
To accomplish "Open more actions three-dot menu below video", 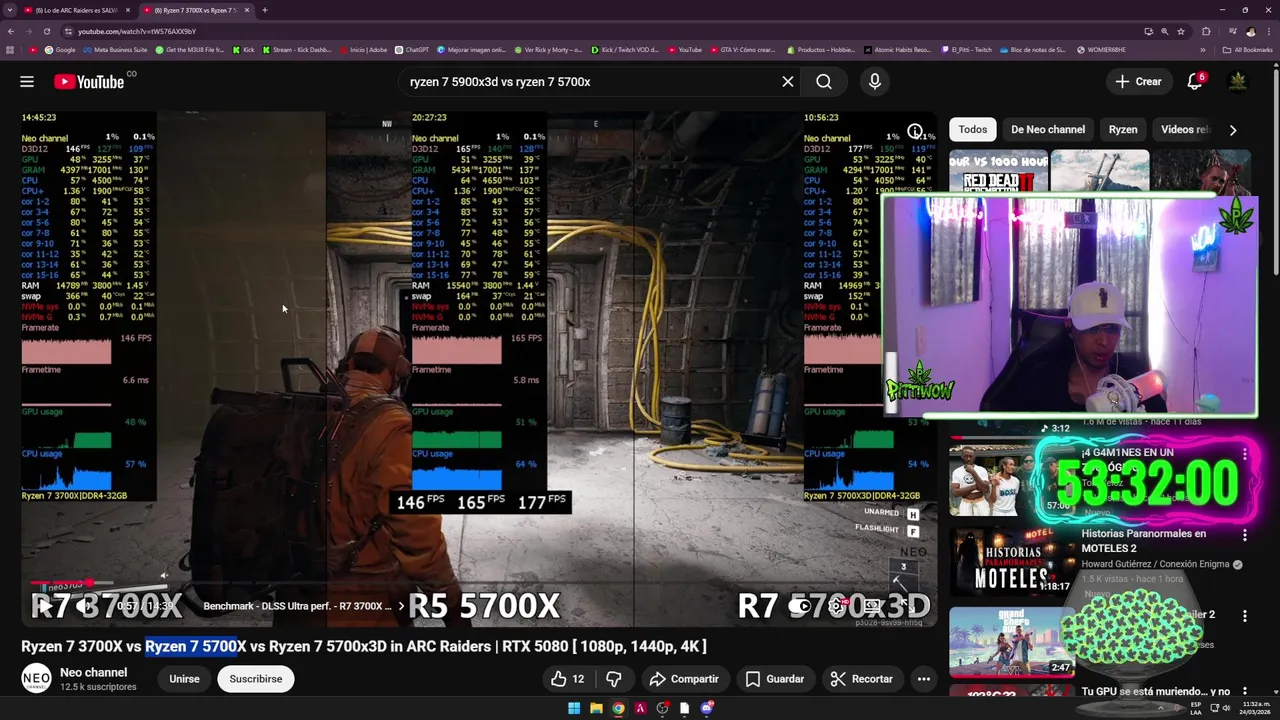I will 924,679.
